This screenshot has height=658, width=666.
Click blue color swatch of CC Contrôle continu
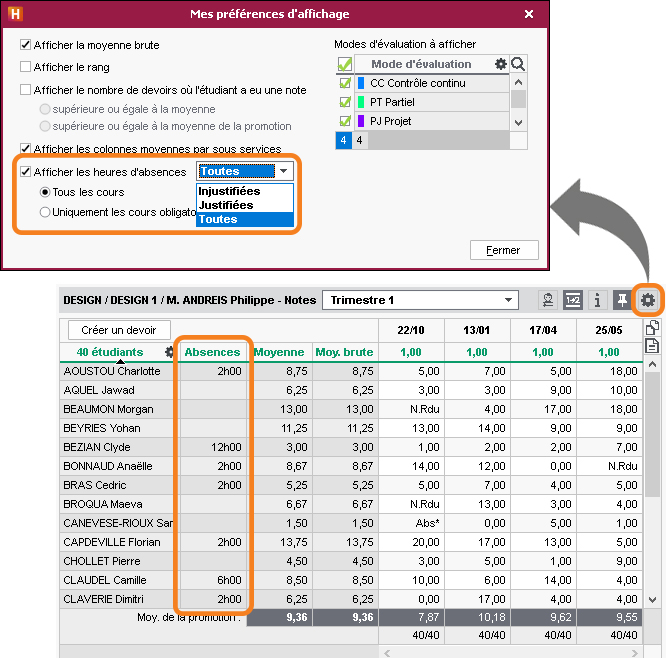[x=361, y=83]
